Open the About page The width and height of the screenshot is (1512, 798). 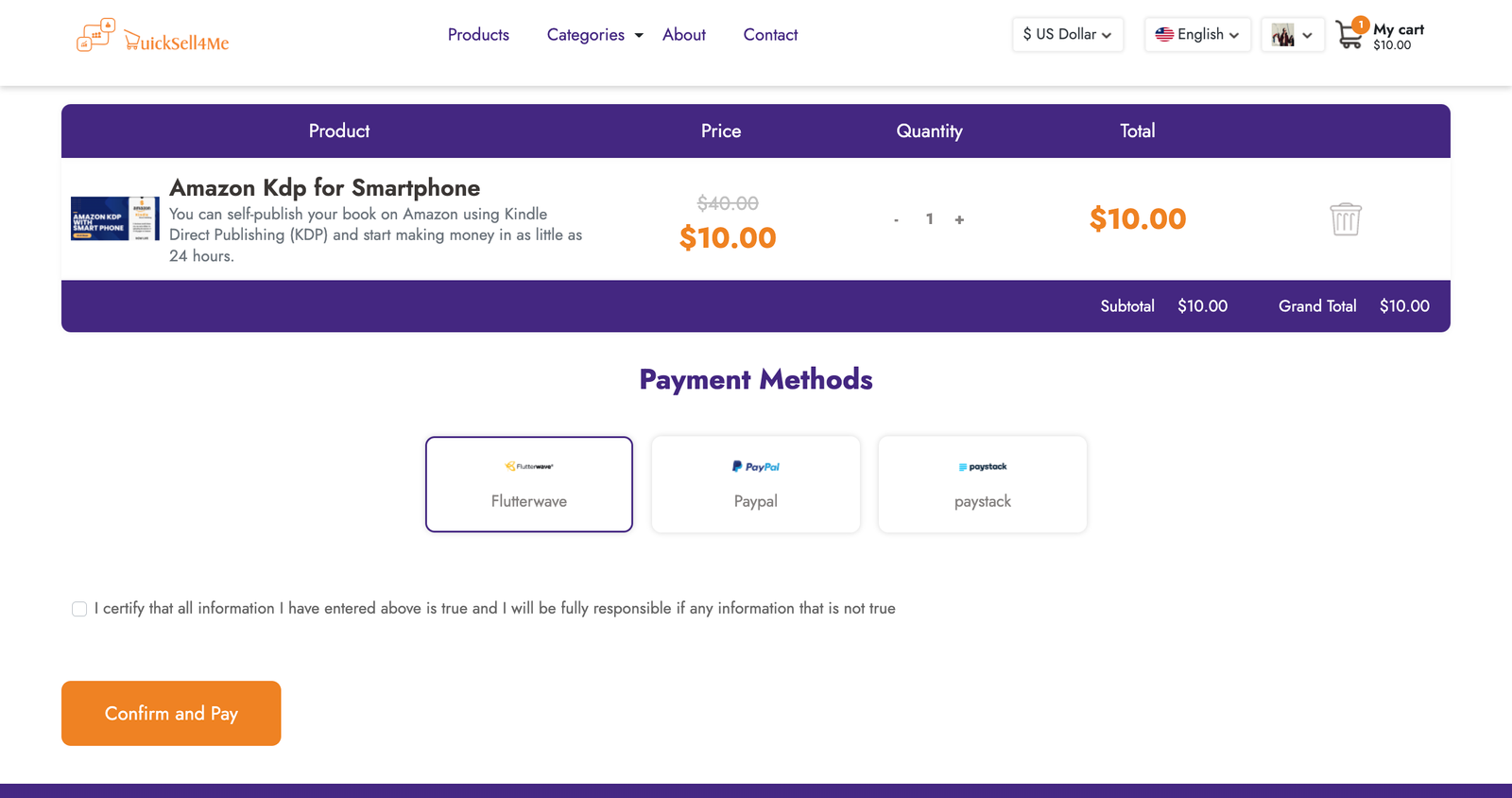coord(684,35)
